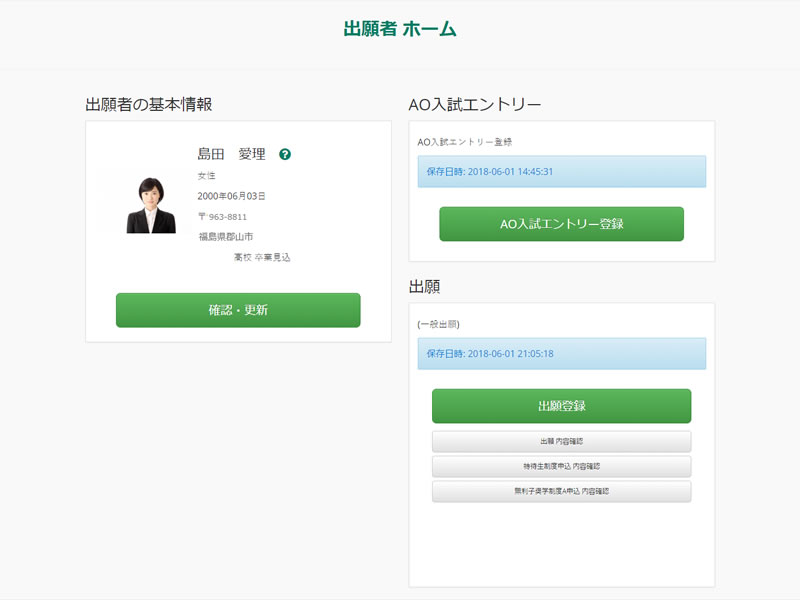Viewport: 800px width, 600px height.
Task: Click the save date banner showing 14:45:31
Action: [561, 172]
